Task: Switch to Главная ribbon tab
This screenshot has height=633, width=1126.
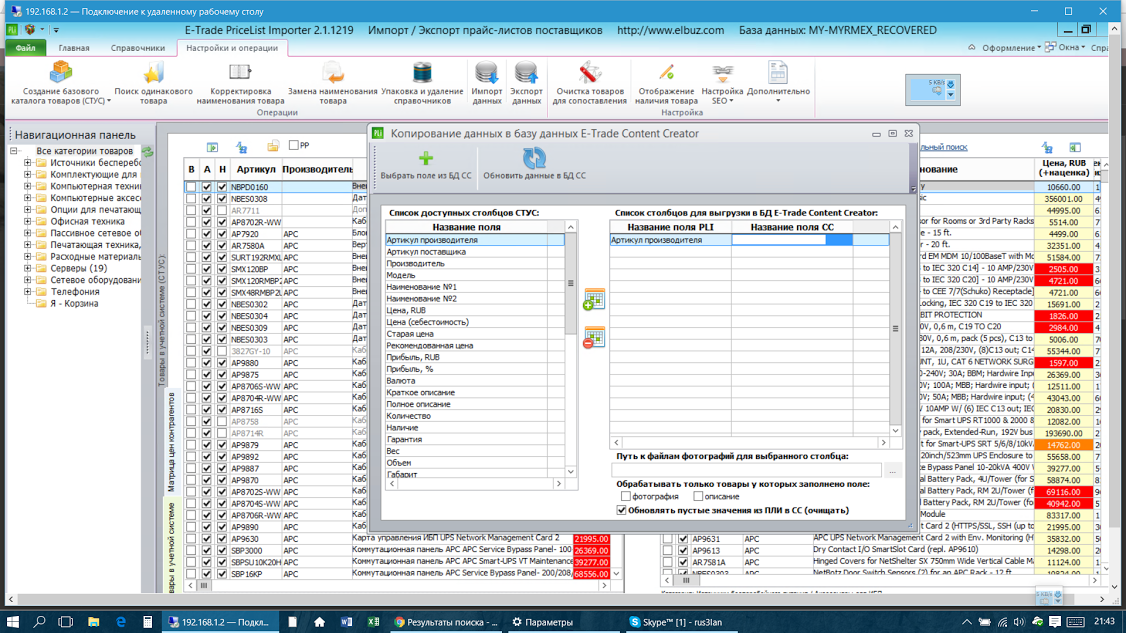Action: 74,48
